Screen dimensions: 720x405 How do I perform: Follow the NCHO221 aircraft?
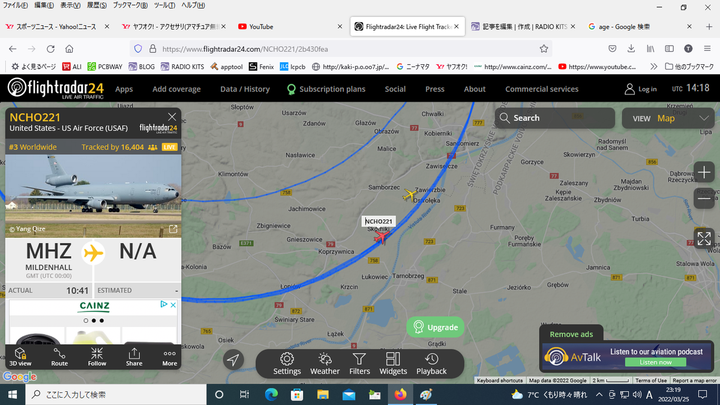(97, 356)
